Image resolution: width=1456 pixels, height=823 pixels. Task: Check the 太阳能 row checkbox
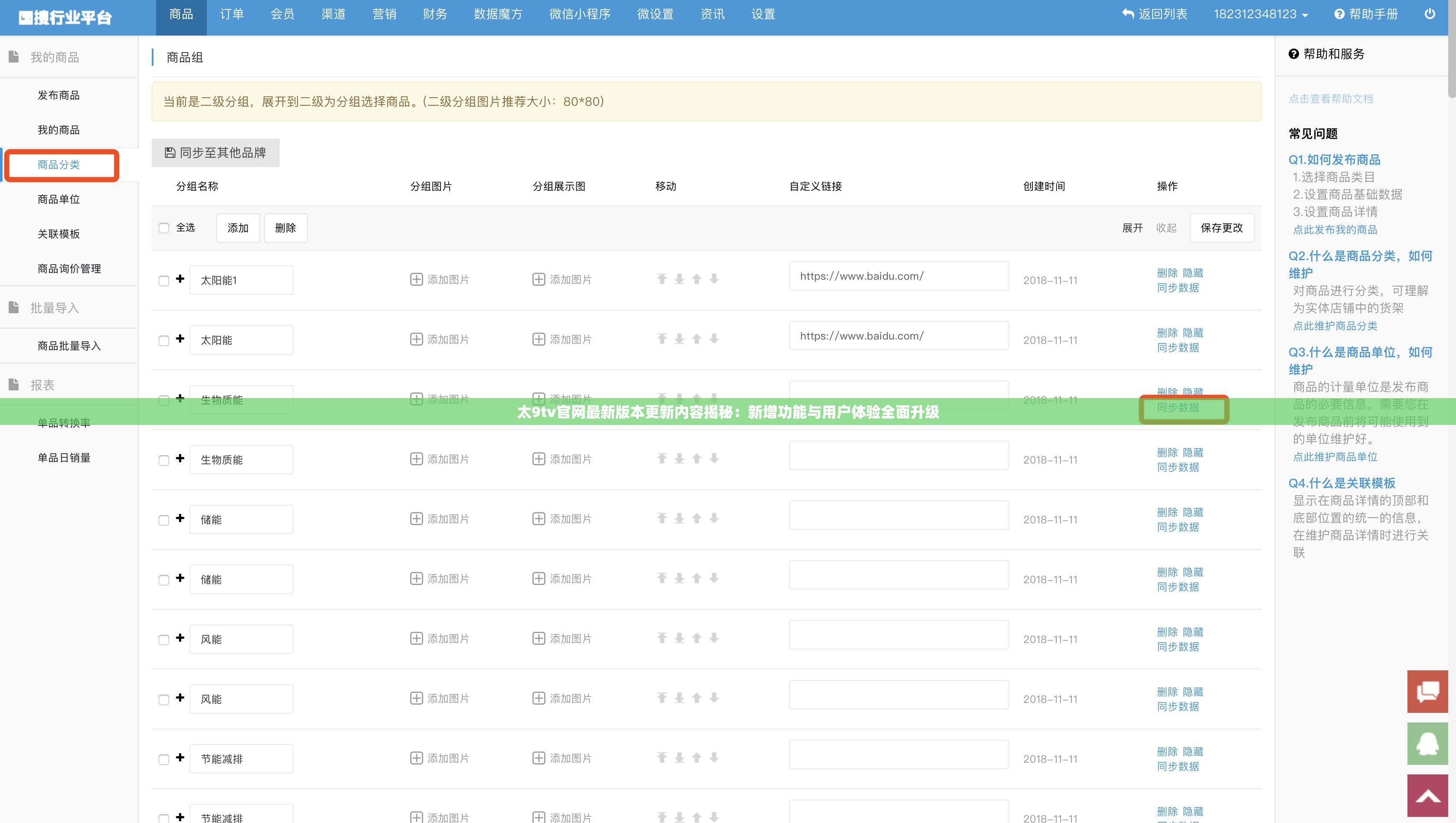[164, 341]
